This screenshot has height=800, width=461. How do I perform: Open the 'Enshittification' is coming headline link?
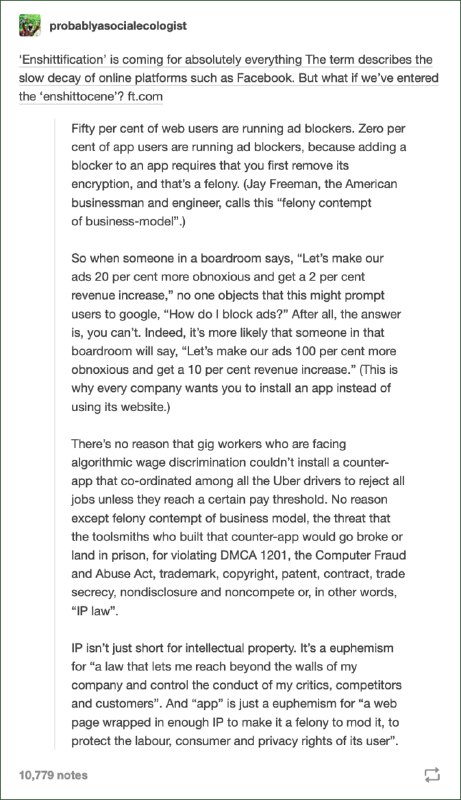click(228, 78)
